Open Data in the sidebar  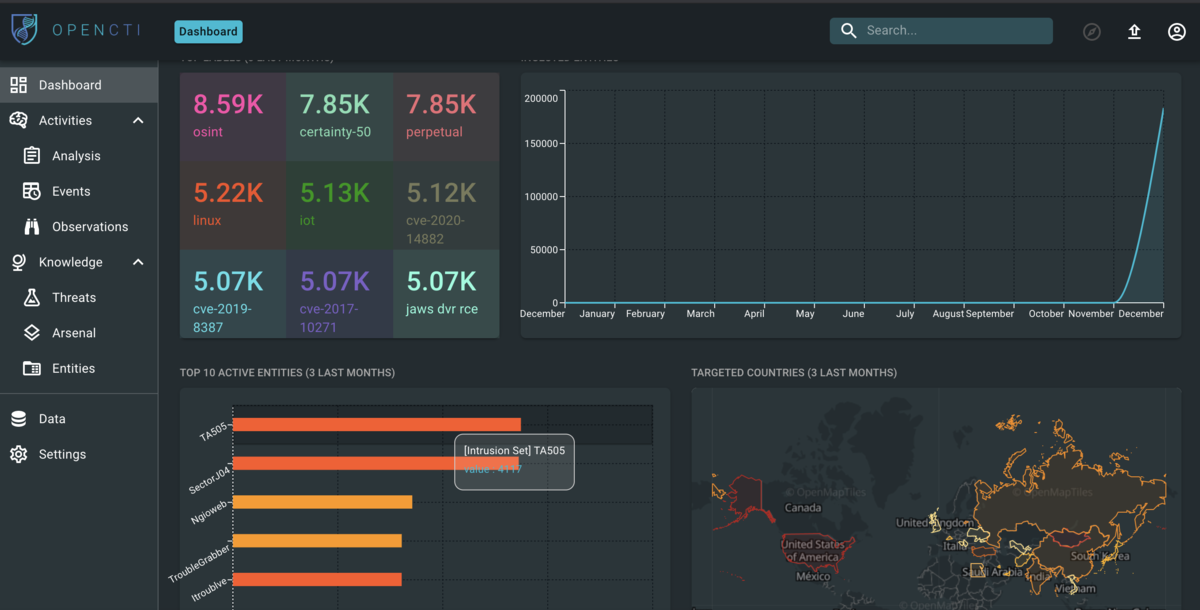(x=79, y=419)
